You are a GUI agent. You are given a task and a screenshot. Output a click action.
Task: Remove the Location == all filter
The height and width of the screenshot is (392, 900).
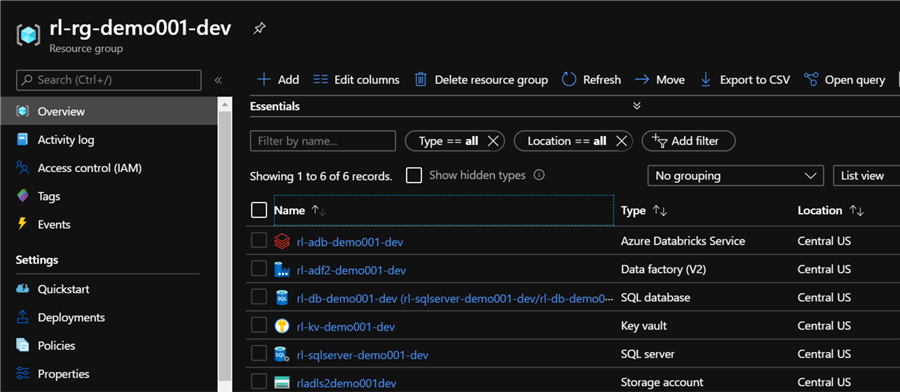(x=621, y=141)
